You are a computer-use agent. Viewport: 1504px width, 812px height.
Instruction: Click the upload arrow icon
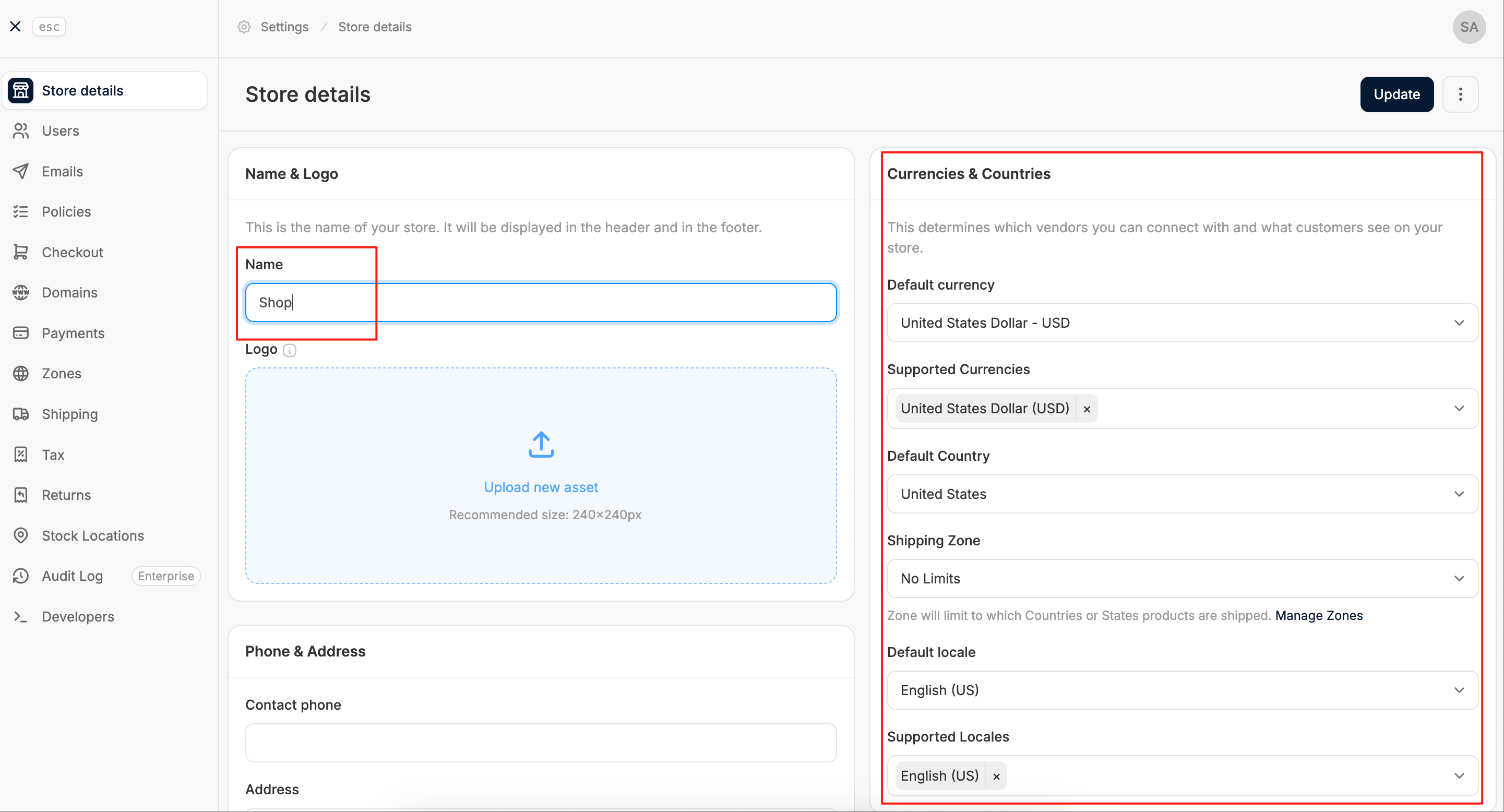(541, 445)
